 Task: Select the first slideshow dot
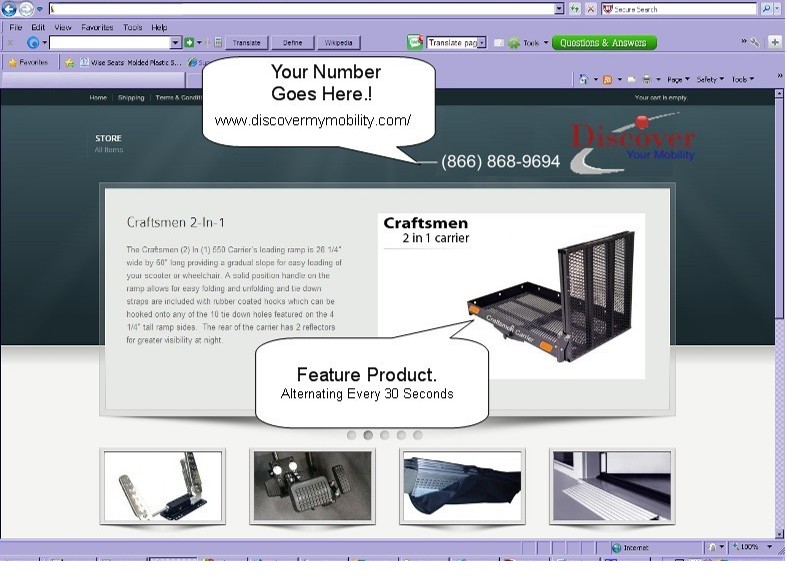pos(351,435)
